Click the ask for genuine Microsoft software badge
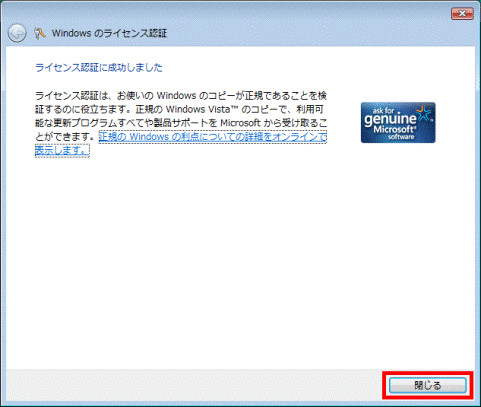The height and width of the screenshot is (407, 481). click(398, 123)
